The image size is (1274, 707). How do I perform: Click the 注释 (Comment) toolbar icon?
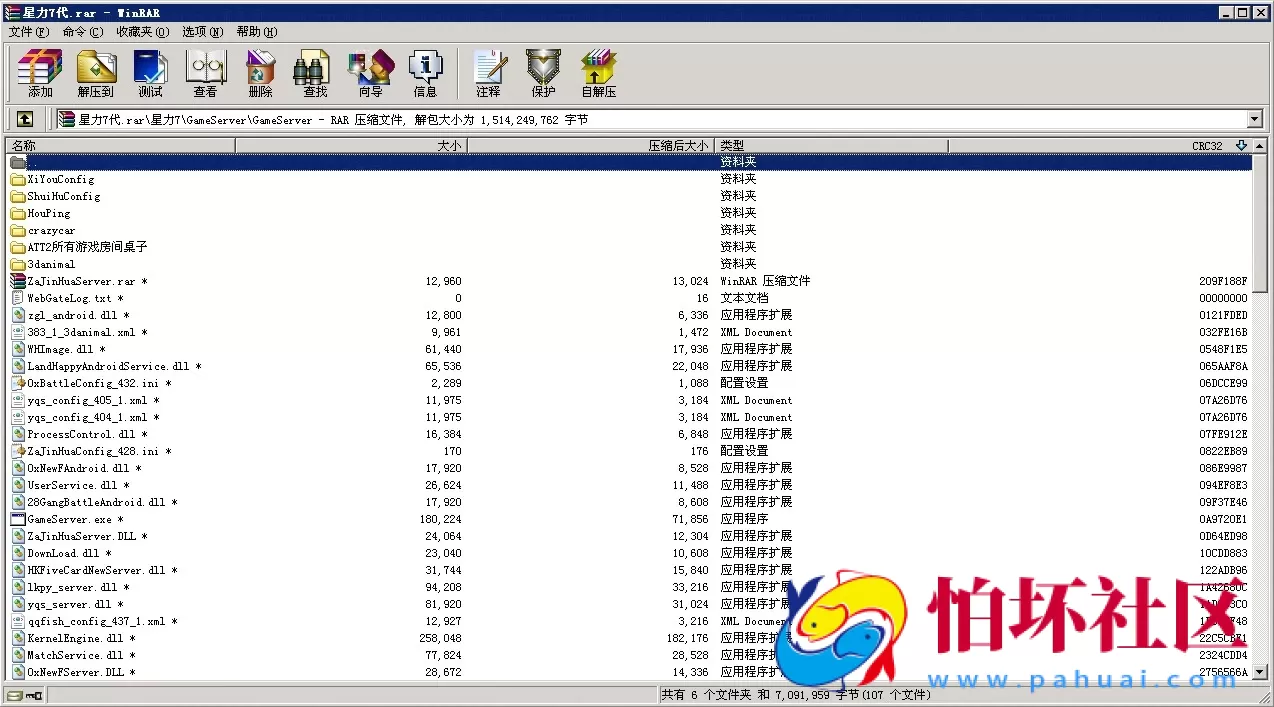(488, 72)
